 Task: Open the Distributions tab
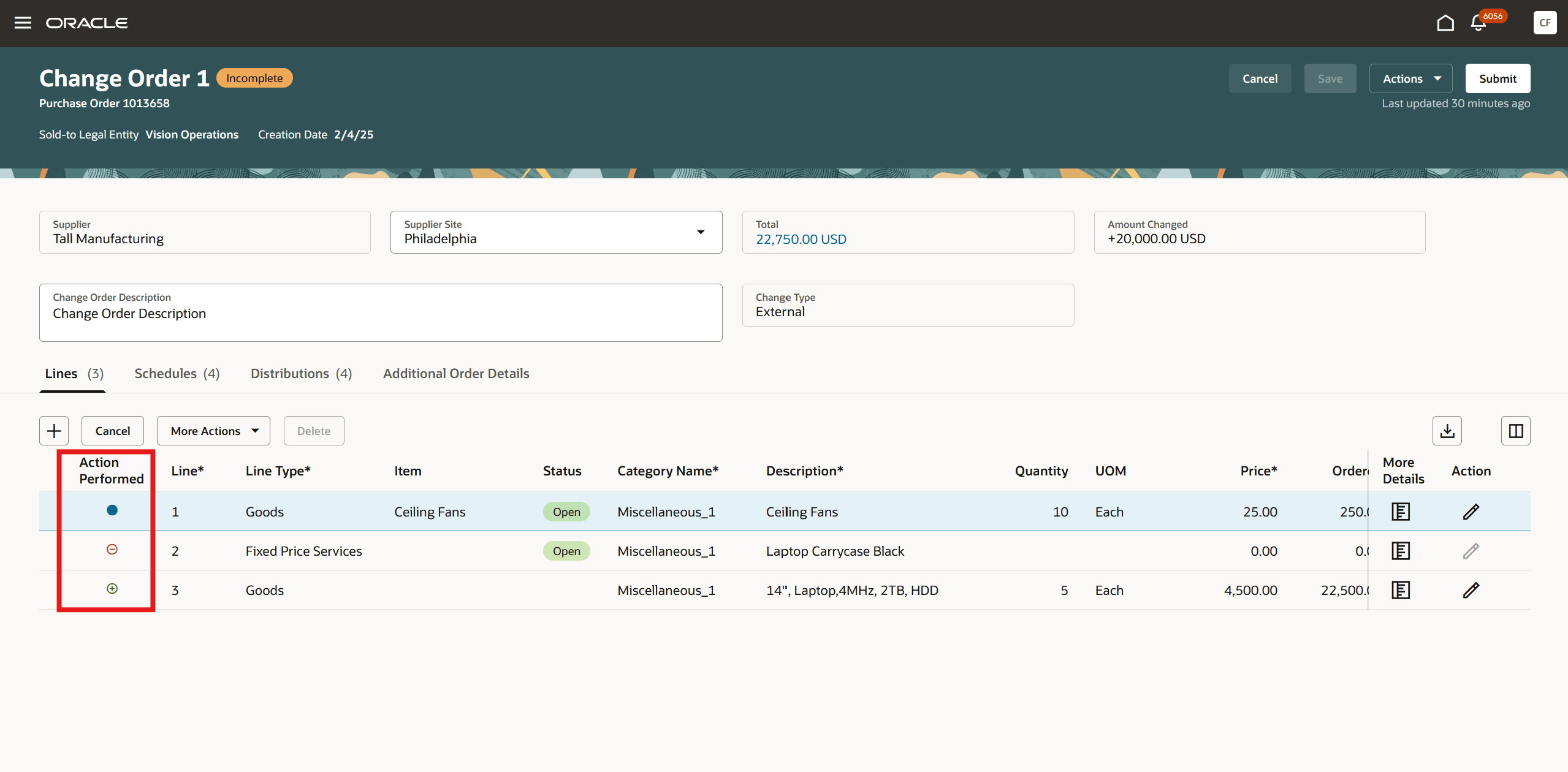(x=301, y=374)
